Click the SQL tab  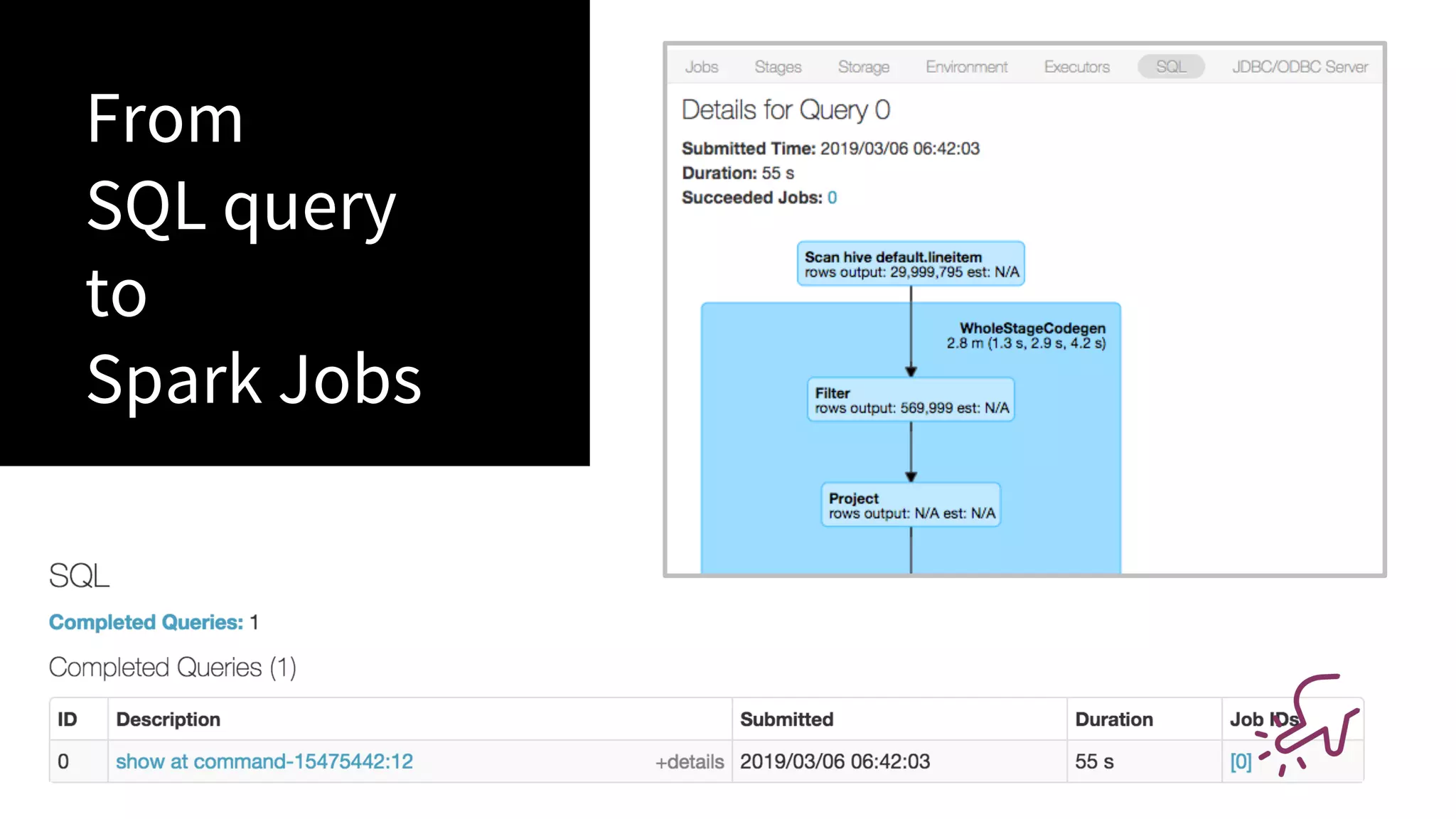[1171, 67]
